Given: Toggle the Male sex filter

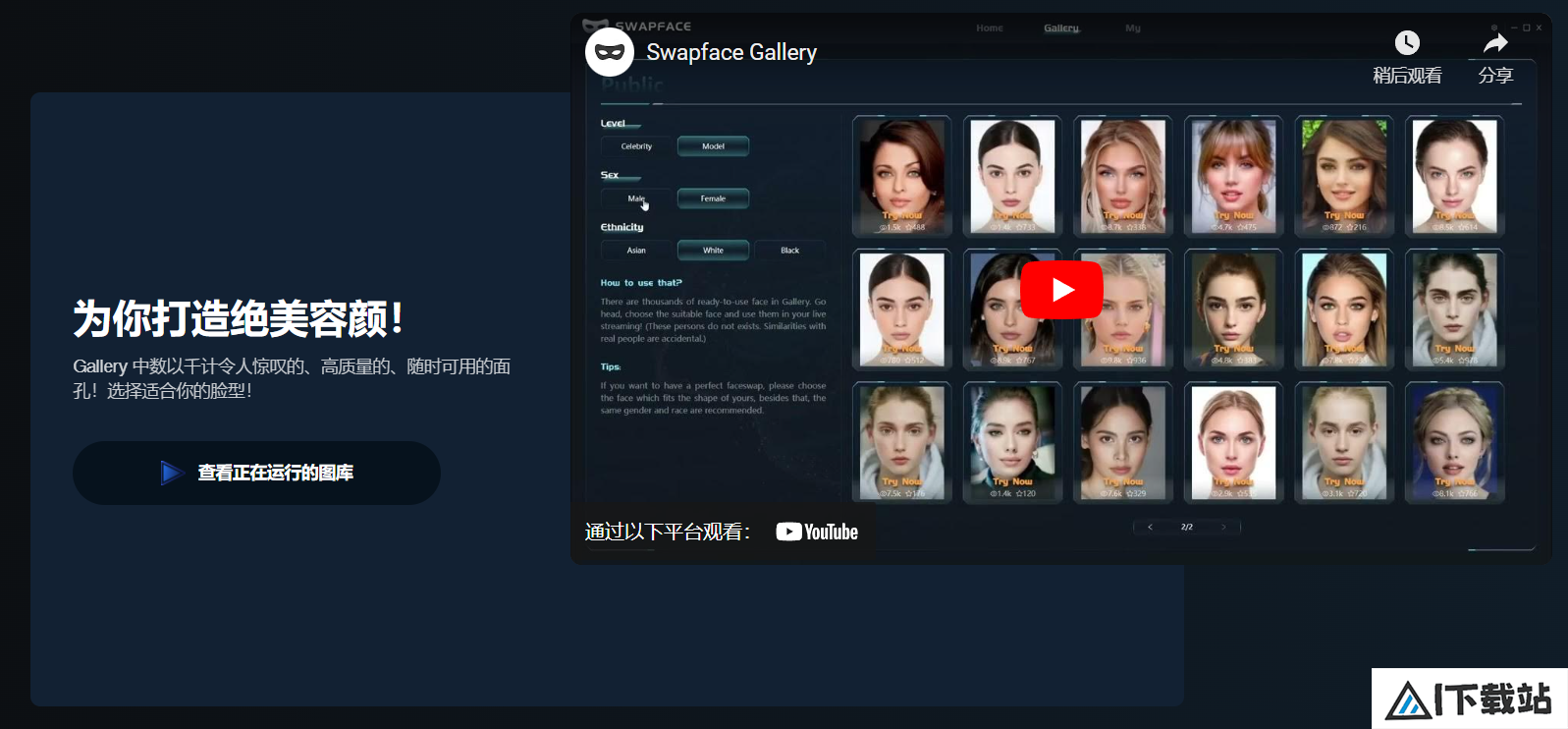Looking at the screenshot, I should pos(636,198).
